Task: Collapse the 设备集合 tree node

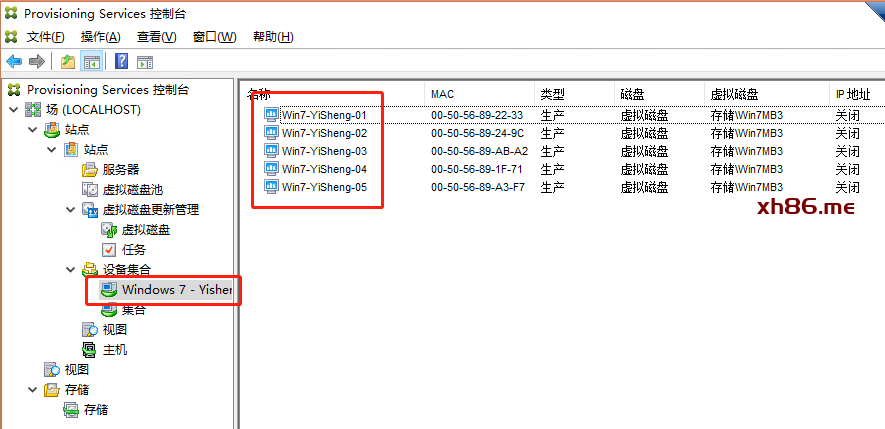Action: tap(70, 270)
